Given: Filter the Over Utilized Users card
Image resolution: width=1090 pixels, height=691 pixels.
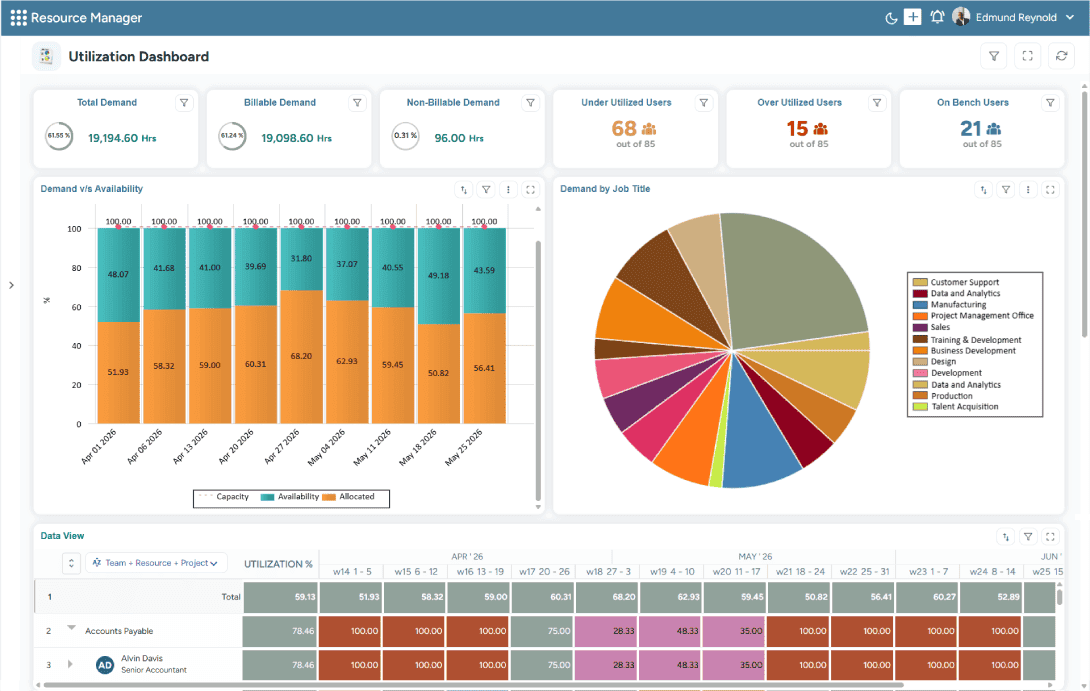Looking at the screenshot, I should (877, 103).
